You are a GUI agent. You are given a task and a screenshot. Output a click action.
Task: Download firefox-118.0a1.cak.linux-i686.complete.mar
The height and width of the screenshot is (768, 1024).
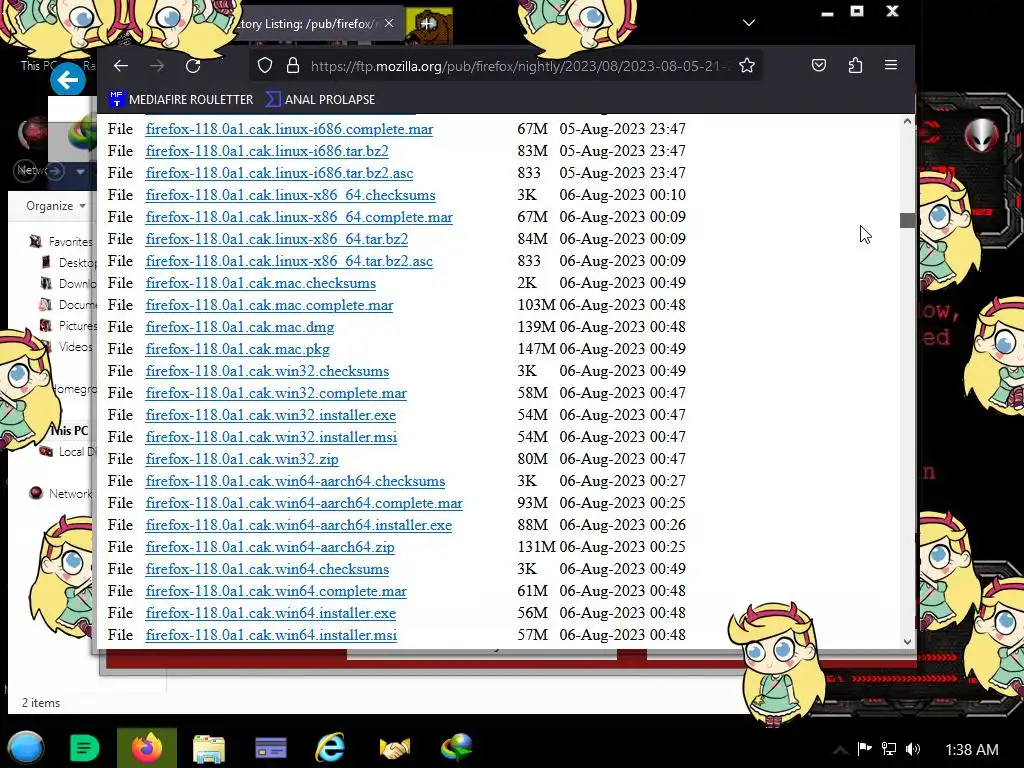[x=289, y=129]
